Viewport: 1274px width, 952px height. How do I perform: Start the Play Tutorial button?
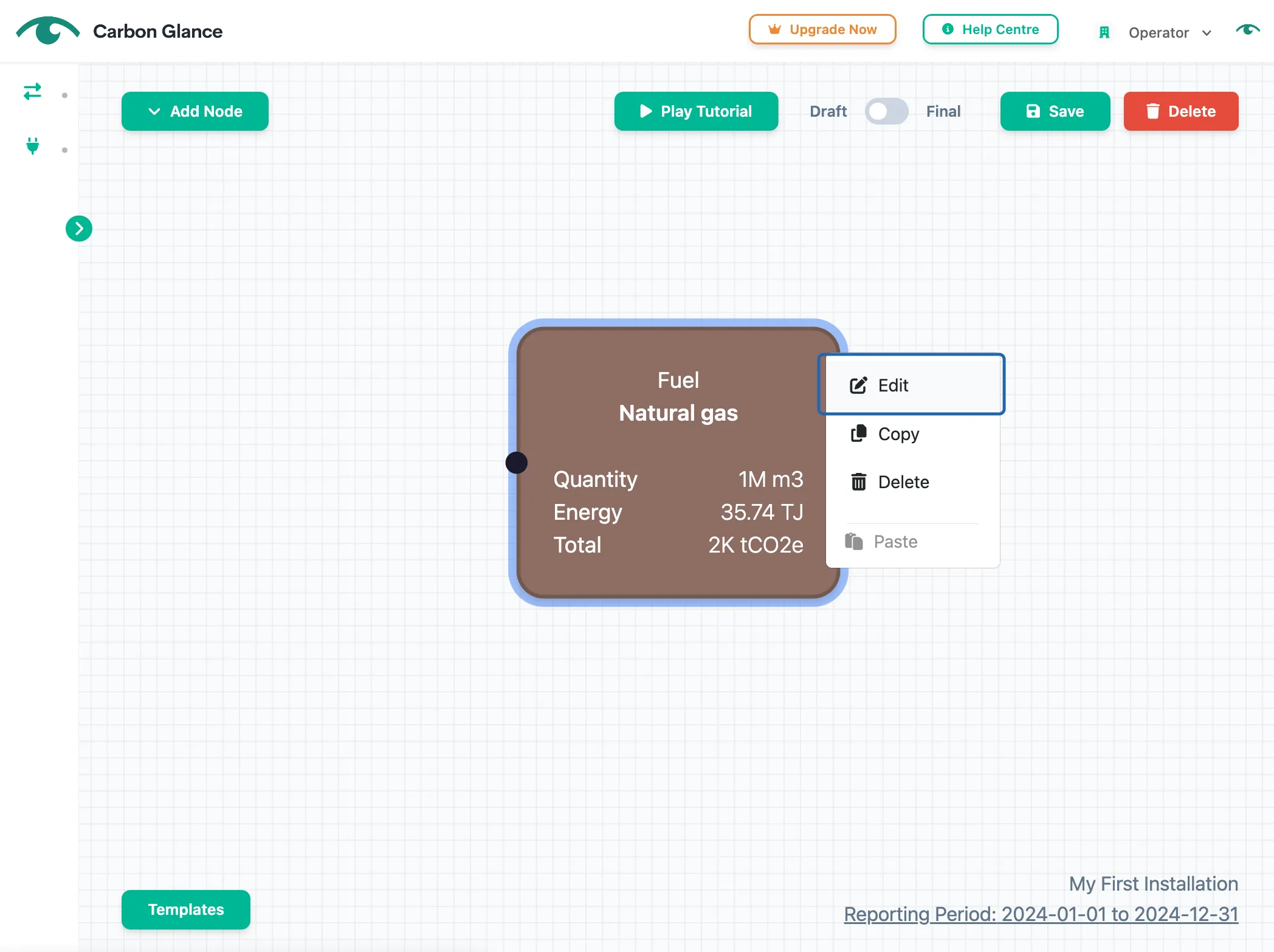[696, 111]
